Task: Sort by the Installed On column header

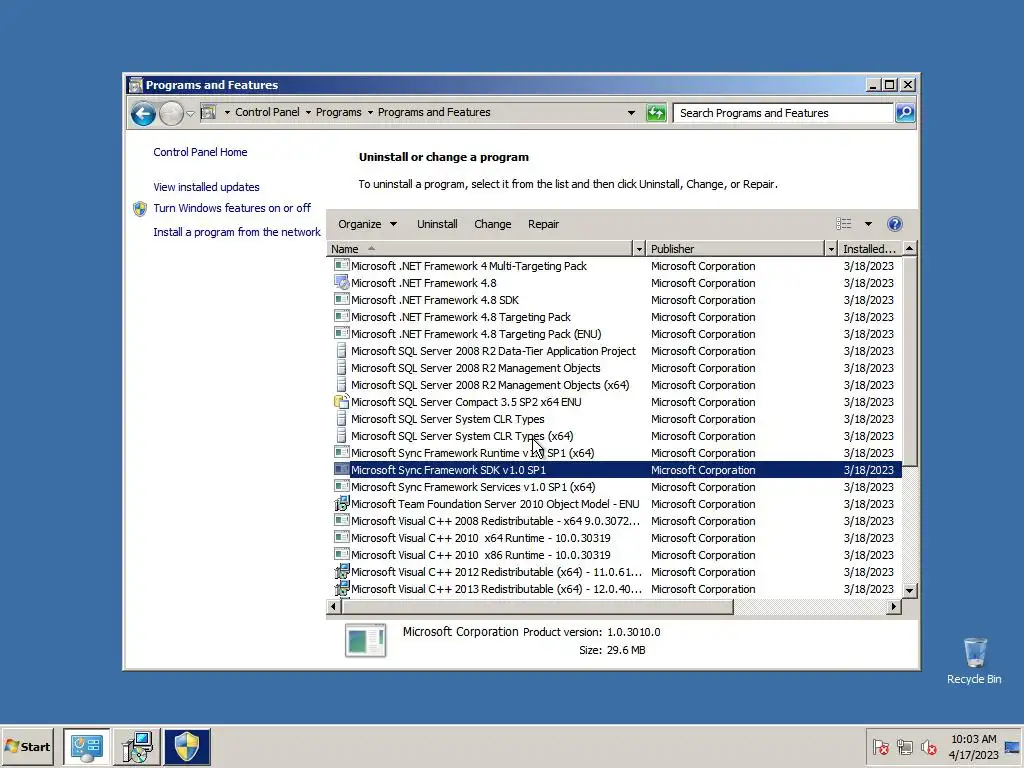Action: [x=869, y=249]
